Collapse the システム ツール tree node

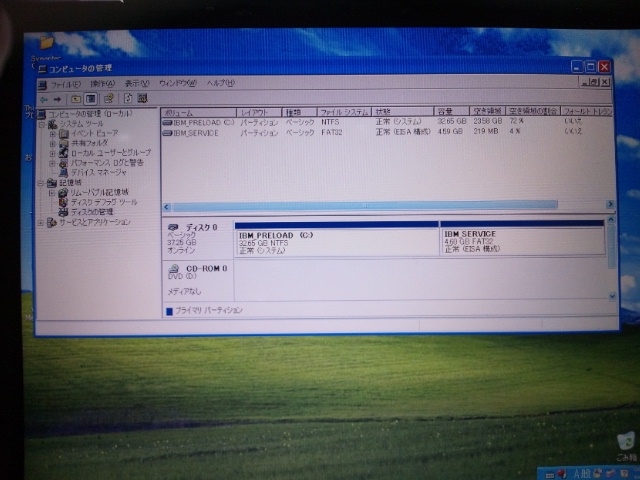coord(42,124)
